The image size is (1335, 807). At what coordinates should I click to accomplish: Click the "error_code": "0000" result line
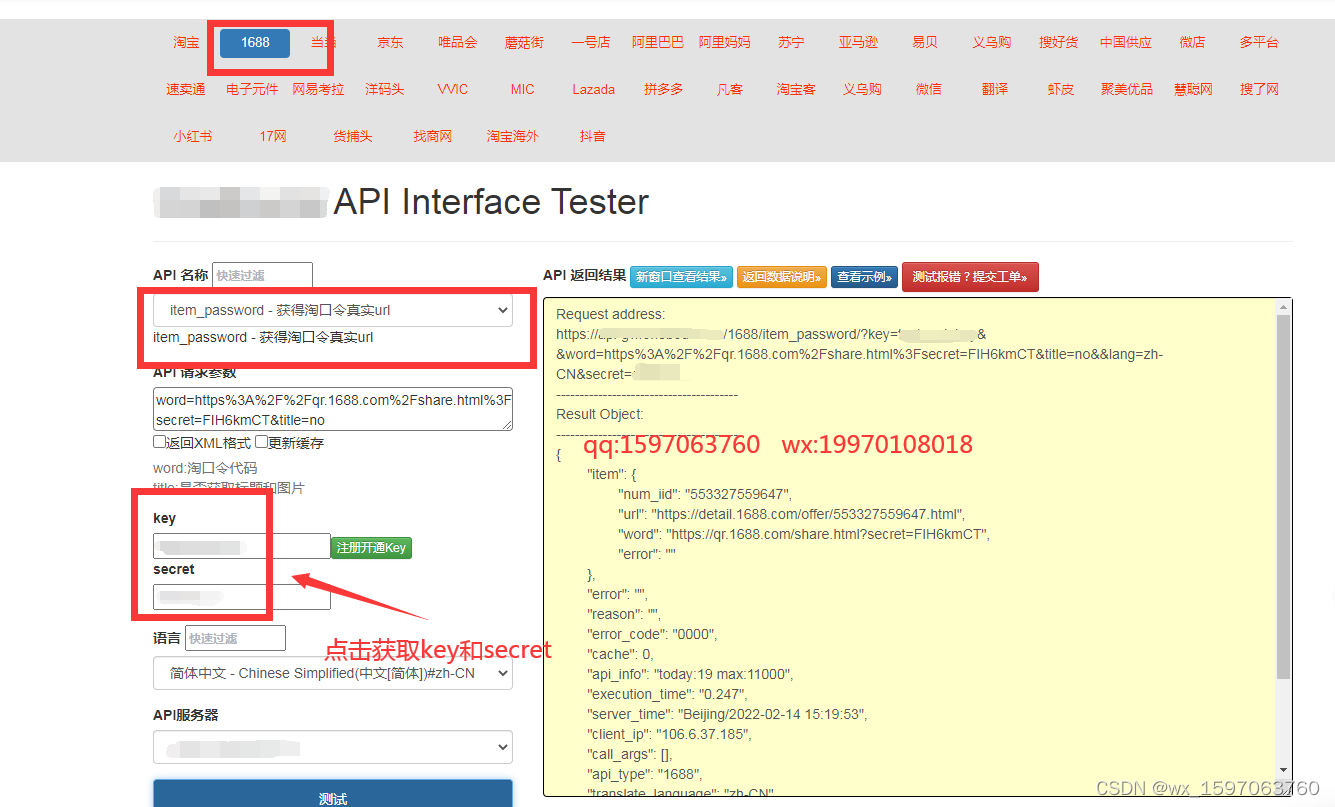pyautogui.click(x=652, y=634)
